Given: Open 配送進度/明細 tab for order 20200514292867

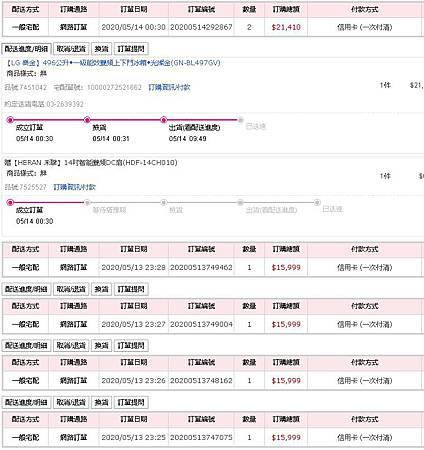Looking at the screenshot, I should [26, 49].
